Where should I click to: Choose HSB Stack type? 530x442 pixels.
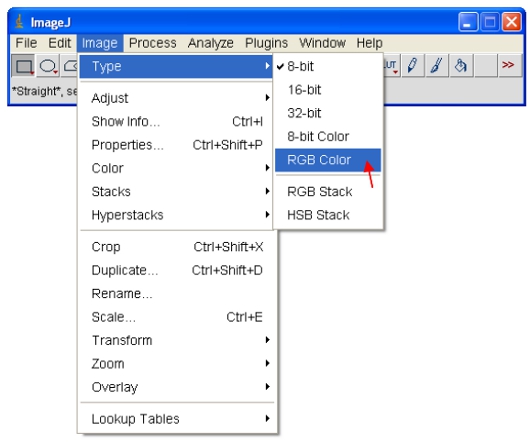328,215
